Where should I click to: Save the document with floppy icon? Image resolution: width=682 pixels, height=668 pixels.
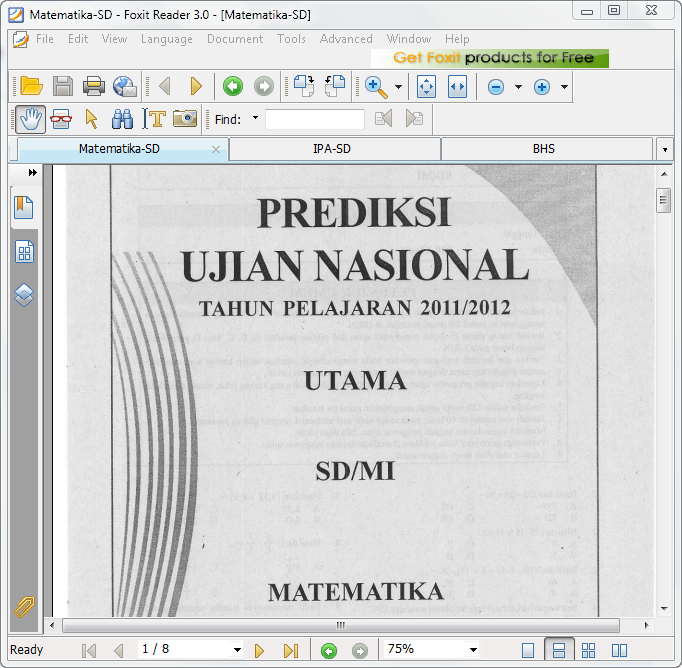click(63, 86)
